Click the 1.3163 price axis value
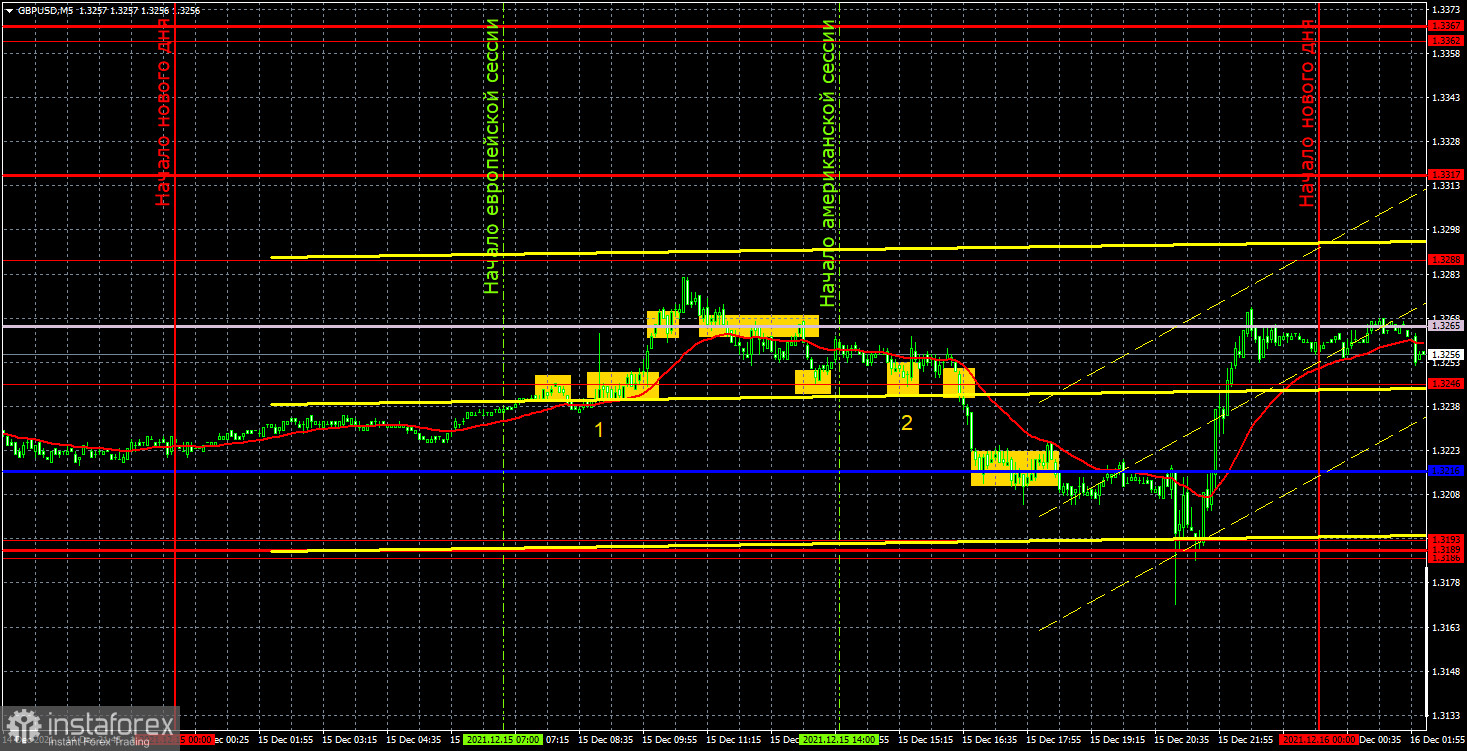Image resolution: width=1467 pixels, height=751 pixels. [1446, 628]
